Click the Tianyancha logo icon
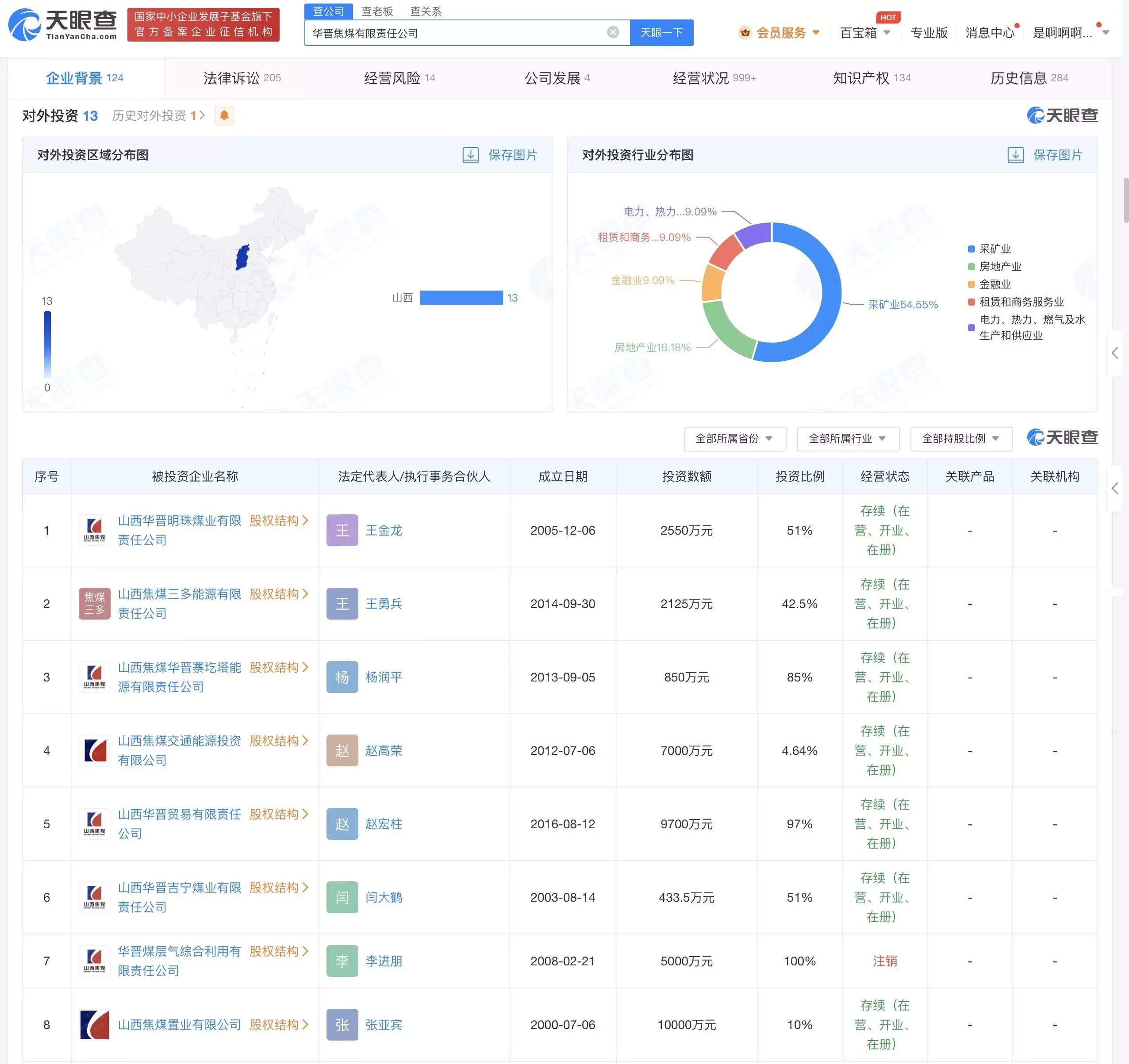 point(25,25)
